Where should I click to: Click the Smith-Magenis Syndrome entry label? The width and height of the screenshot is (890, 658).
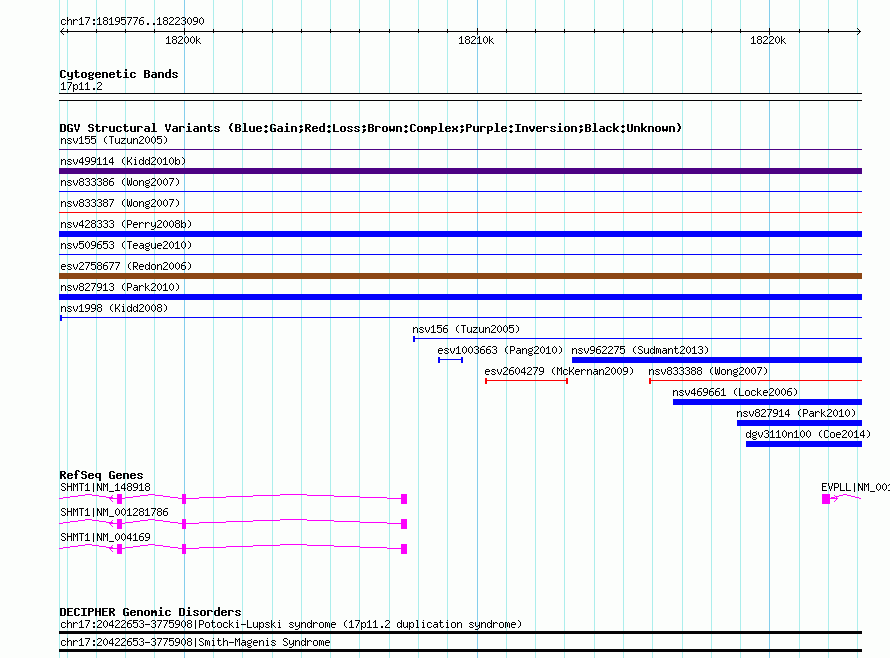click(x=195, y=642)
